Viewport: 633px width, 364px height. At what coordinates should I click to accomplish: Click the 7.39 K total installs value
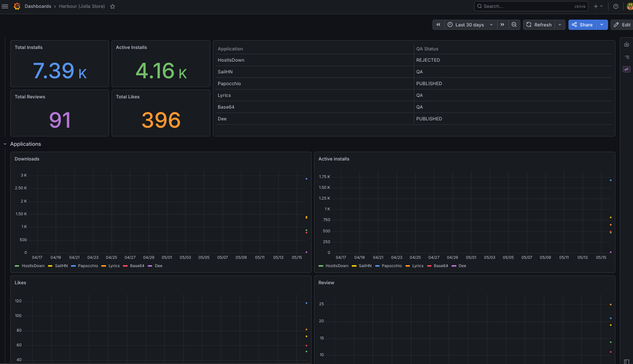tap(60, 71)
